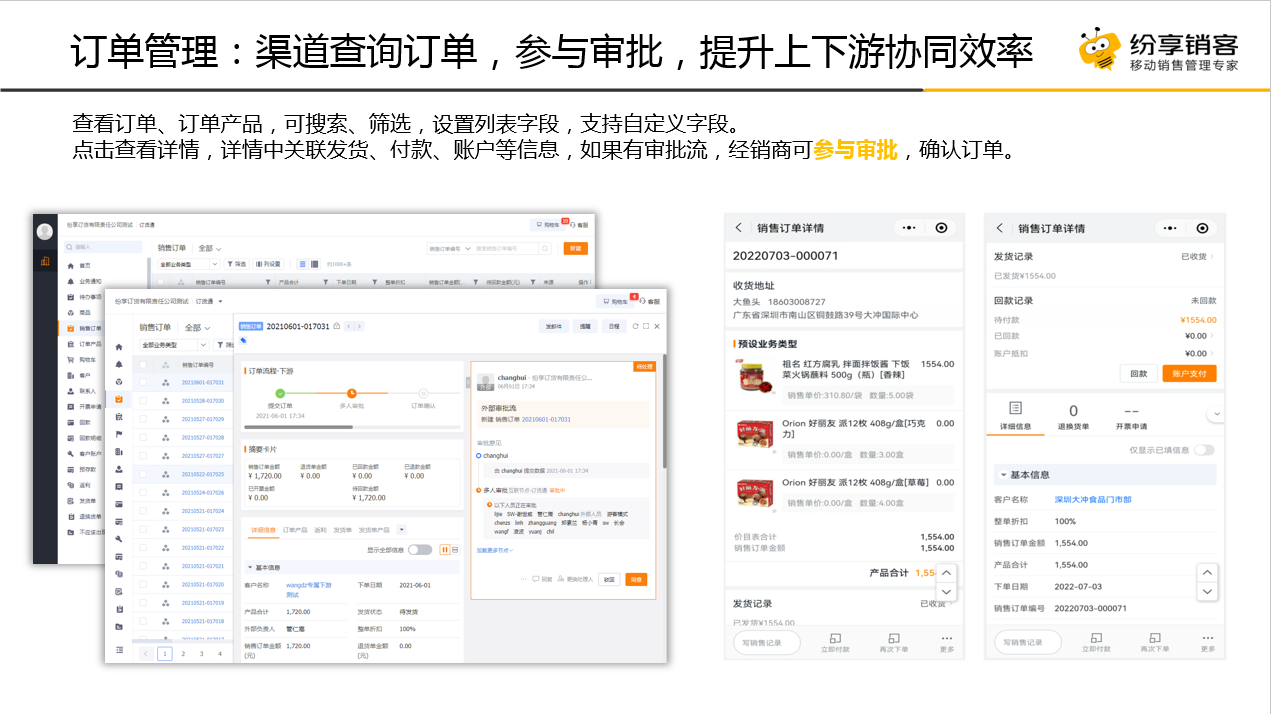Tick the checkbox for order 20210524-017026
Viewport: 1271px width, 714px height.
pyautogui.click(x=143, y=492)
